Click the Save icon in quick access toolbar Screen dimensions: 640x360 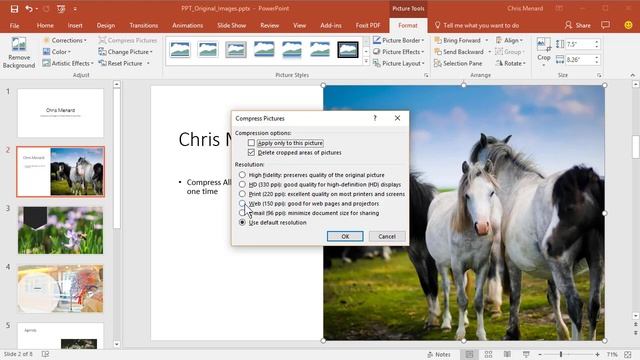pyautogui.click(x=14, y=9)
